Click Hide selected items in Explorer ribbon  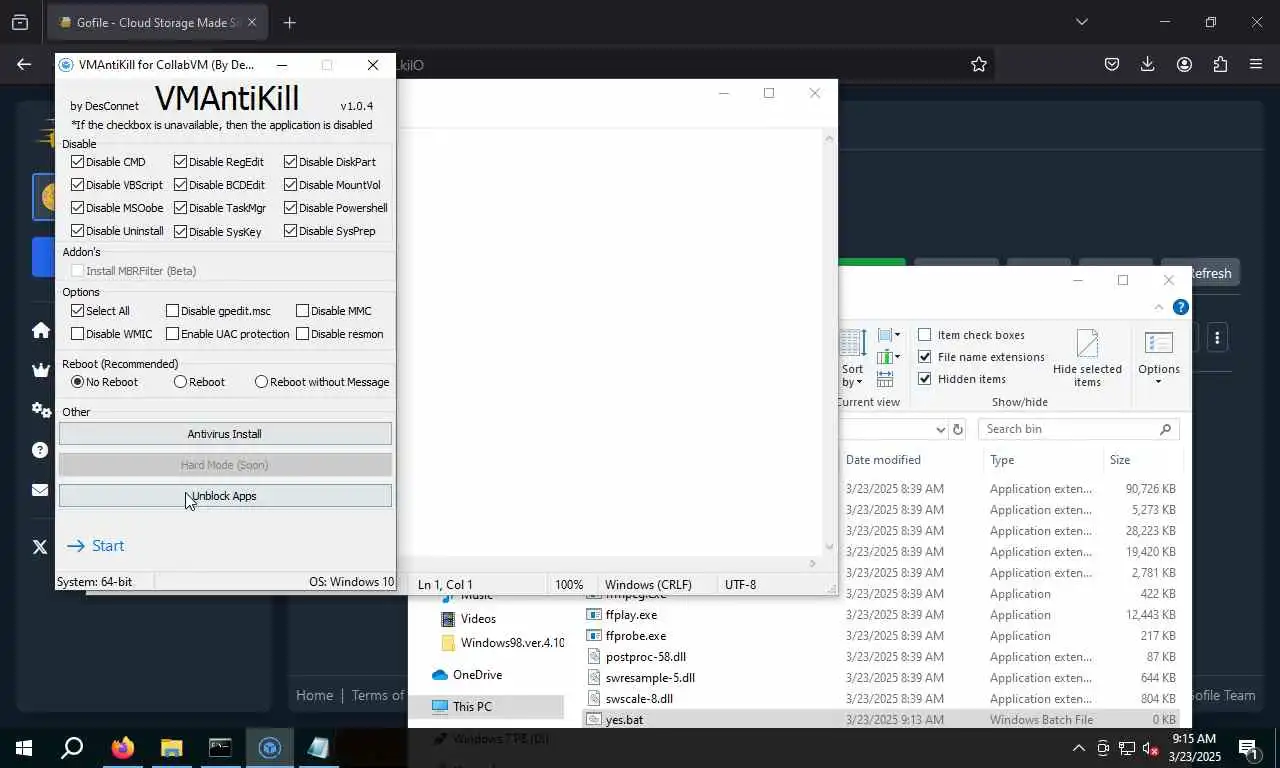pos(1087,358)
